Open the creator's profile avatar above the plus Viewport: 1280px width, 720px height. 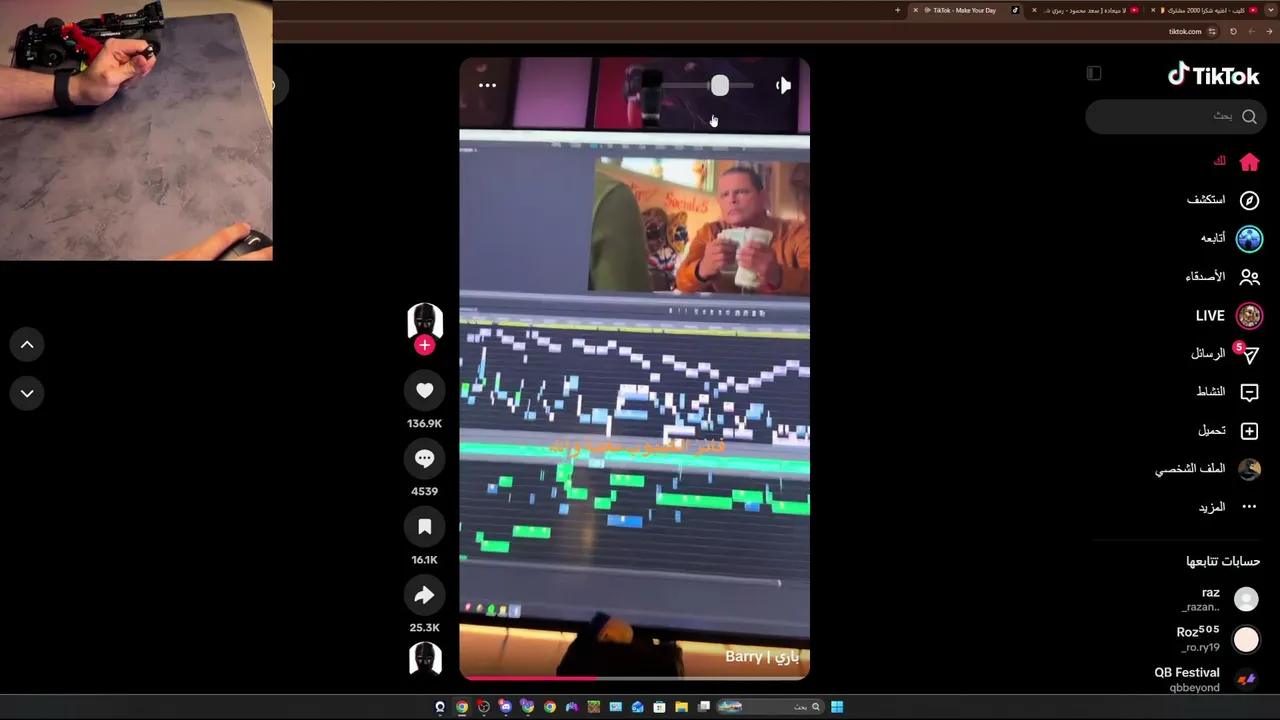[425, 321]
